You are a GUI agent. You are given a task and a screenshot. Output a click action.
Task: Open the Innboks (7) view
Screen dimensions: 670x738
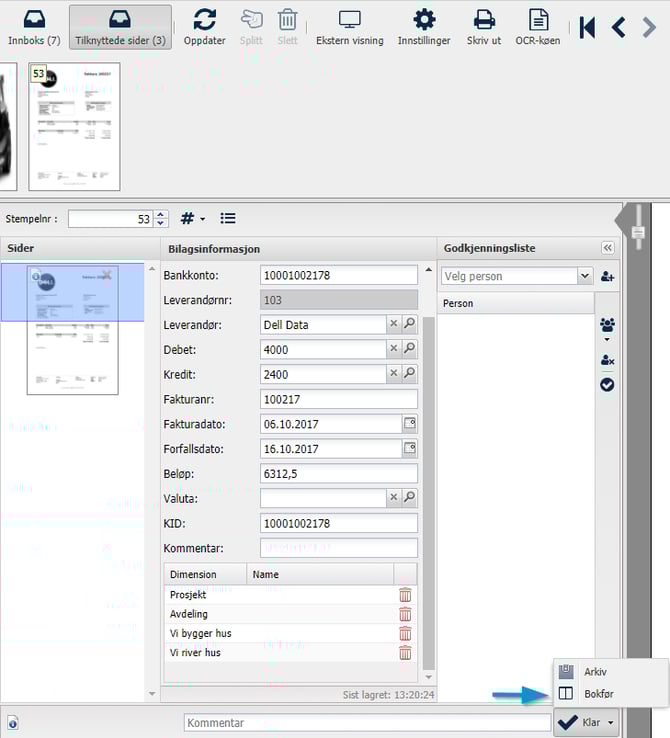[x=34, y=27]
